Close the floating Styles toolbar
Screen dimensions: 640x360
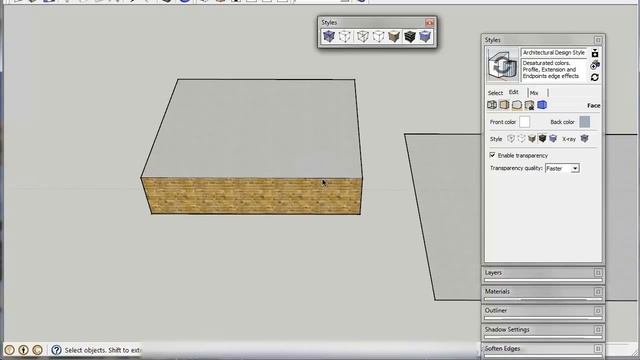429,22
